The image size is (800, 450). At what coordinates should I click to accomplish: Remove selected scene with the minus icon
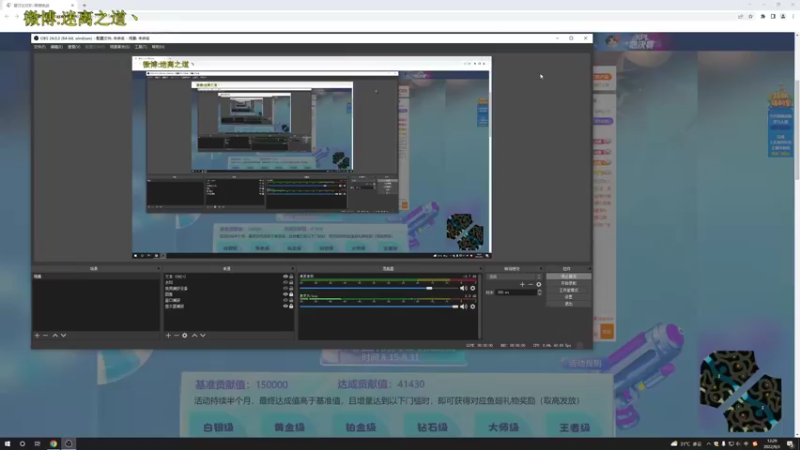[x=45, y=335]
